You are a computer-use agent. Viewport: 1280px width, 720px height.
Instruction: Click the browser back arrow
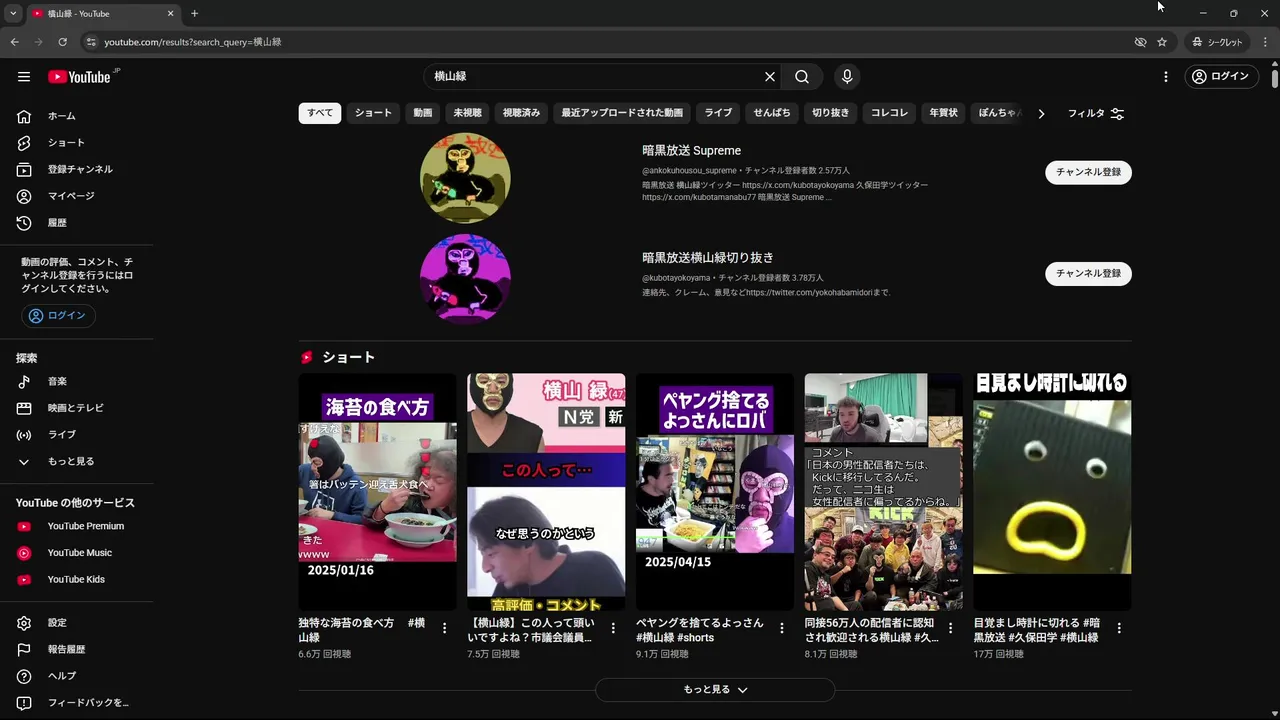14,42
